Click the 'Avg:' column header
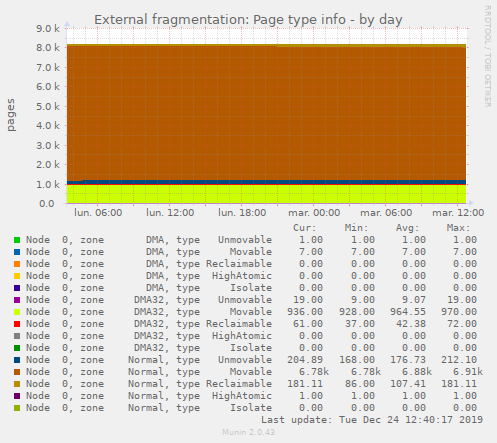 pos(408,228)
